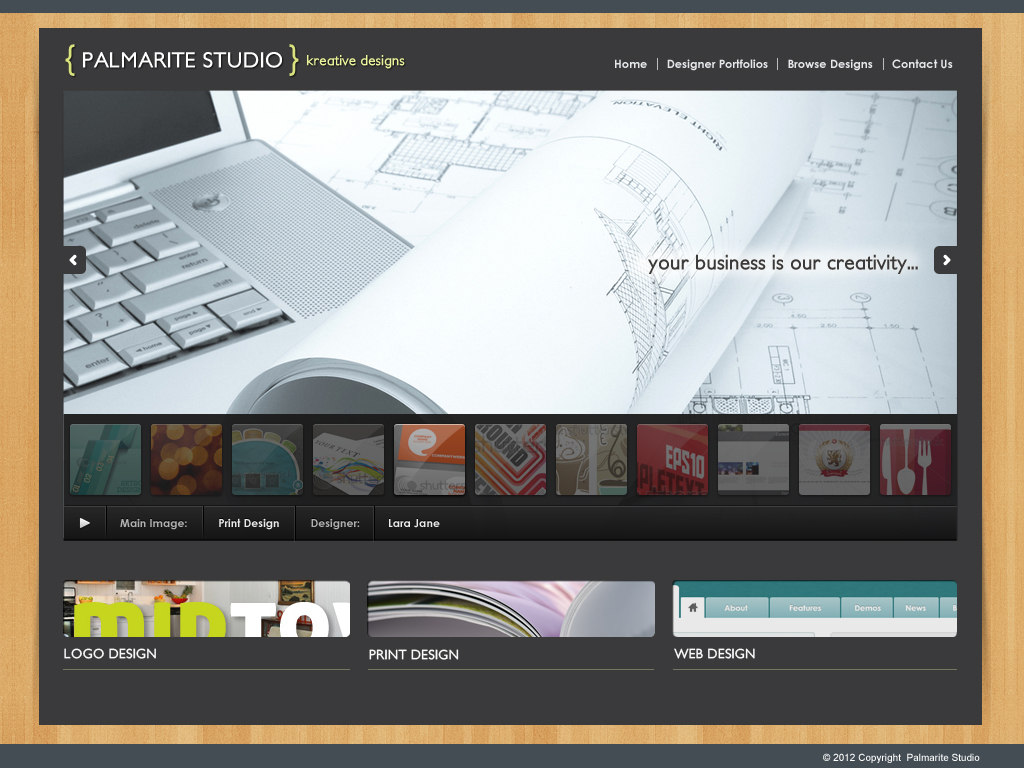1024x768 pixels.
Task: Open the Print Design category image
Action: point(511,609)
